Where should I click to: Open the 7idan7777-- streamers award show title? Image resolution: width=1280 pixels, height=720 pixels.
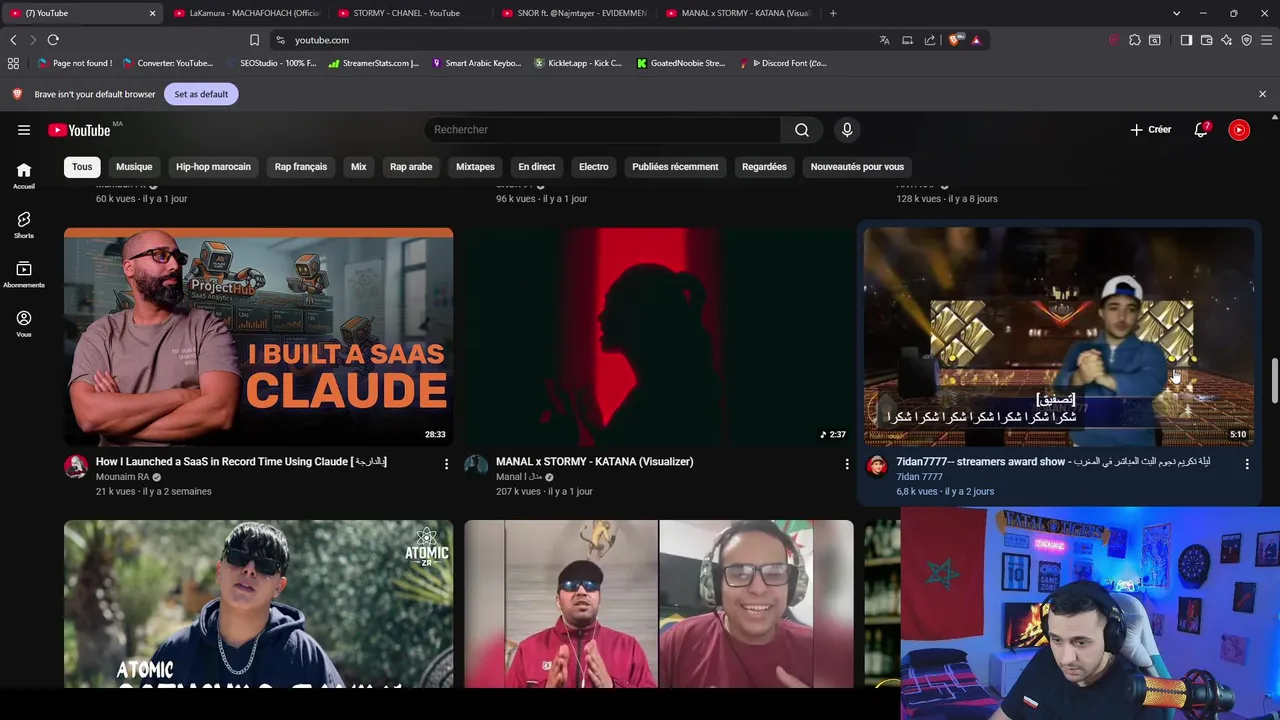1053,462
